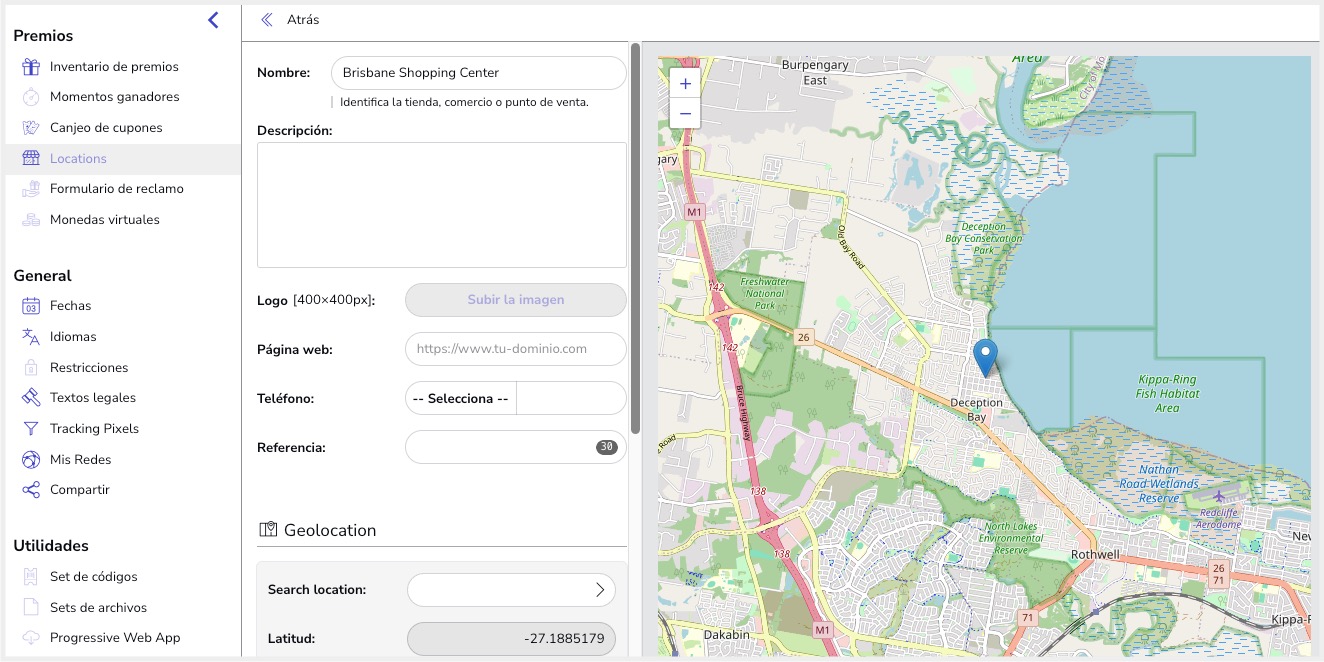The image size is (1324, 662).
Task: Open Idiomas using the translate icon
Action: (x=31, y=337)
